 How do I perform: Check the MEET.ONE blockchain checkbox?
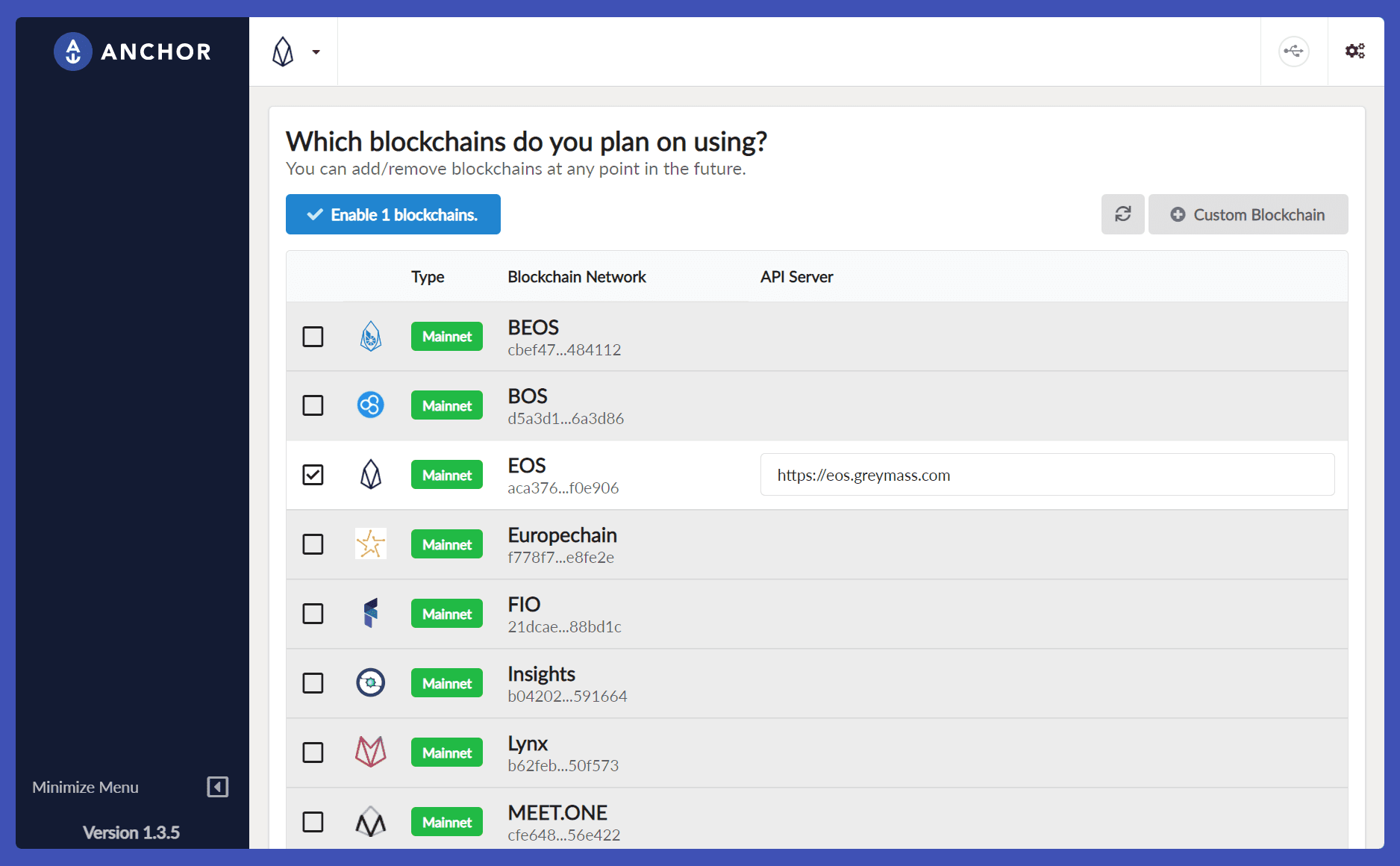click(313, 822)
